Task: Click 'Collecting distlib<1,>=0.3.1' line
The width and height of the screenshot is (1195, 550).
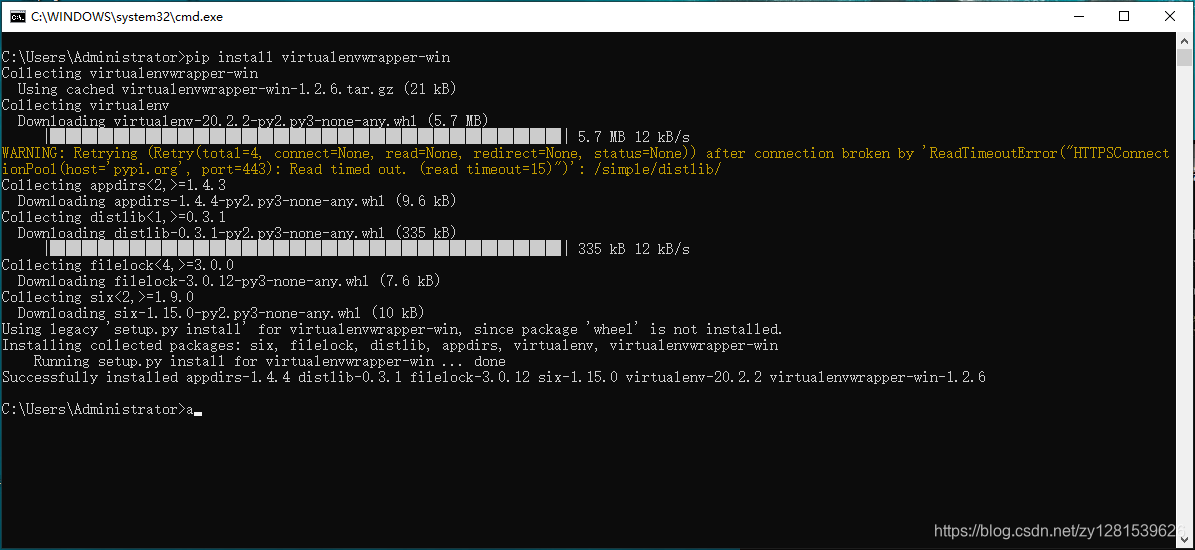Action: (114, 217)
